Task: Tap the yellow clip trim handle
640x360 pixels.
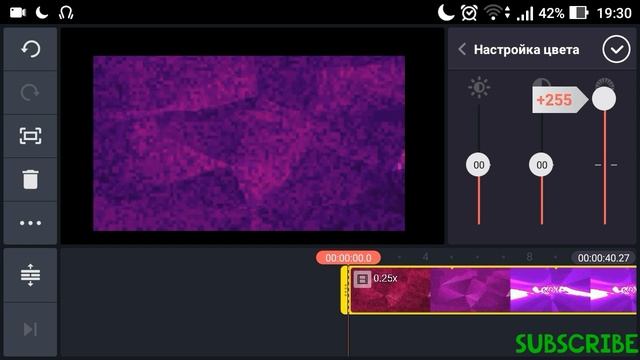Action: (344, 290)
